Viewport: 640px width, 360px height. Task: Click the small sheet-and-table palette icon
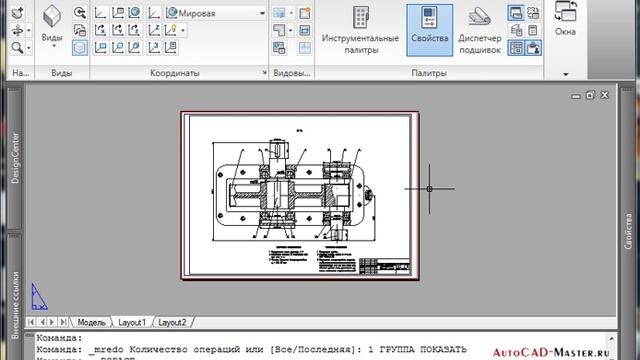tap(516, 30)
